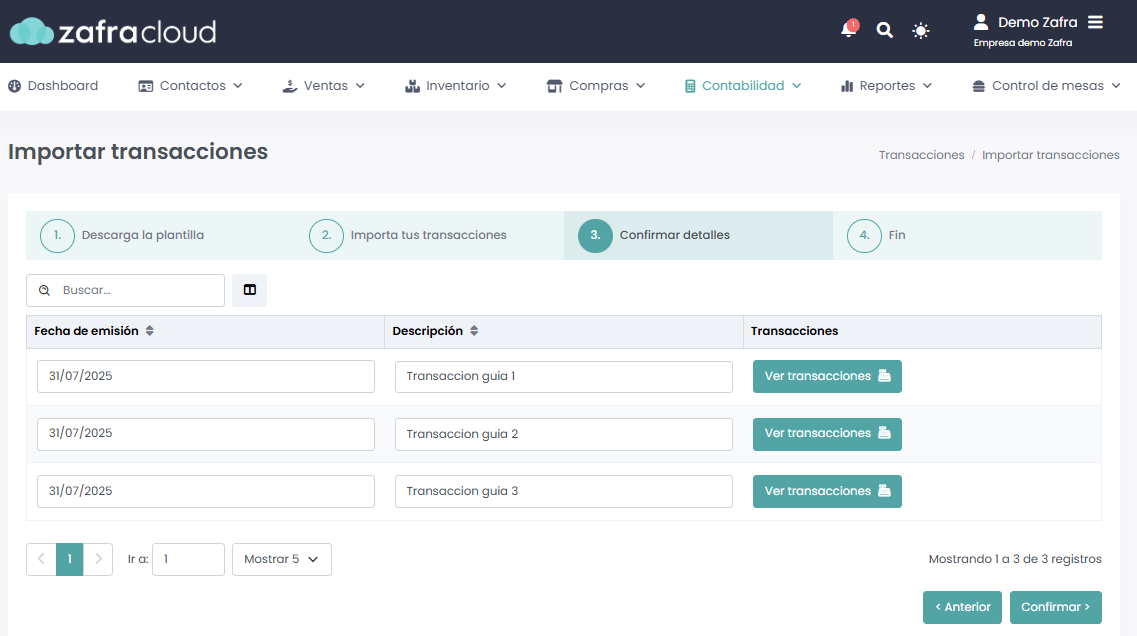Open the Contactos menu label

193,86
